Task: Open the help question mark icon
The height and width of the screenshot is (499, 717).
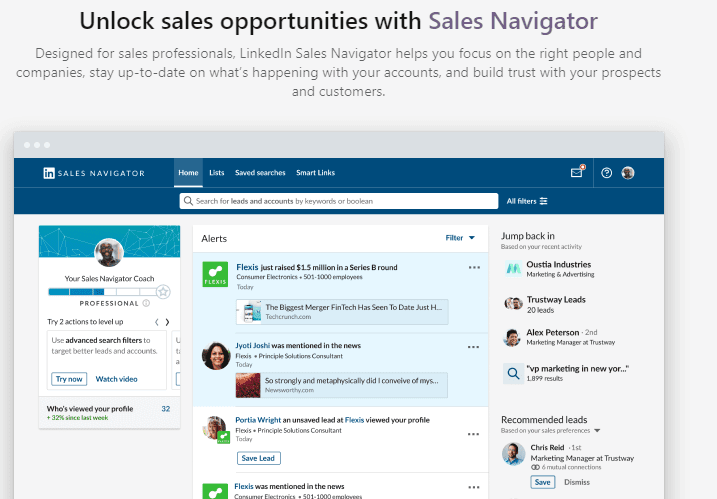Action: pos(606,173)
